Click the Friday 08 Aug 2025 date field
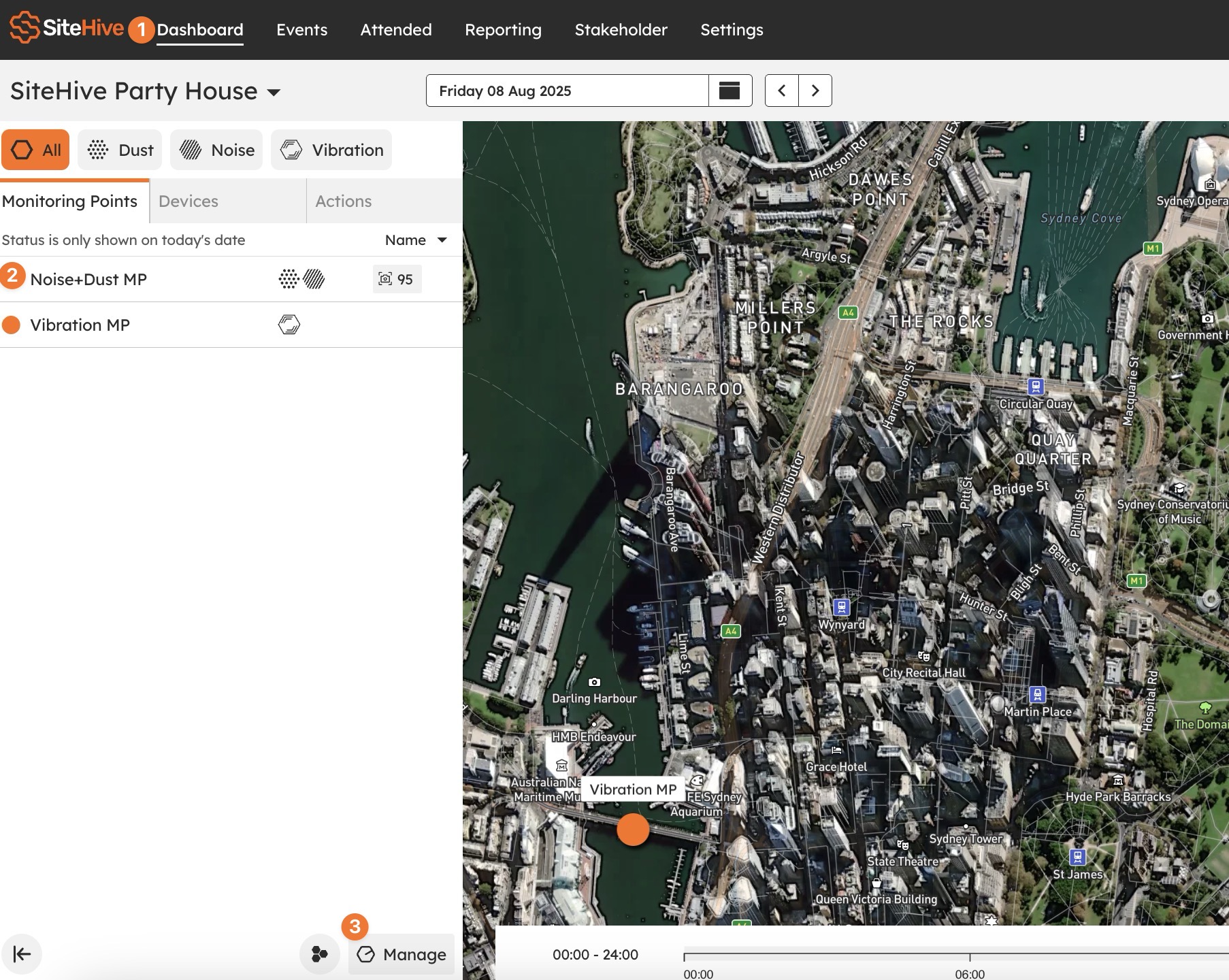Viewport: 1229px width, 980px height. point(568,91)
